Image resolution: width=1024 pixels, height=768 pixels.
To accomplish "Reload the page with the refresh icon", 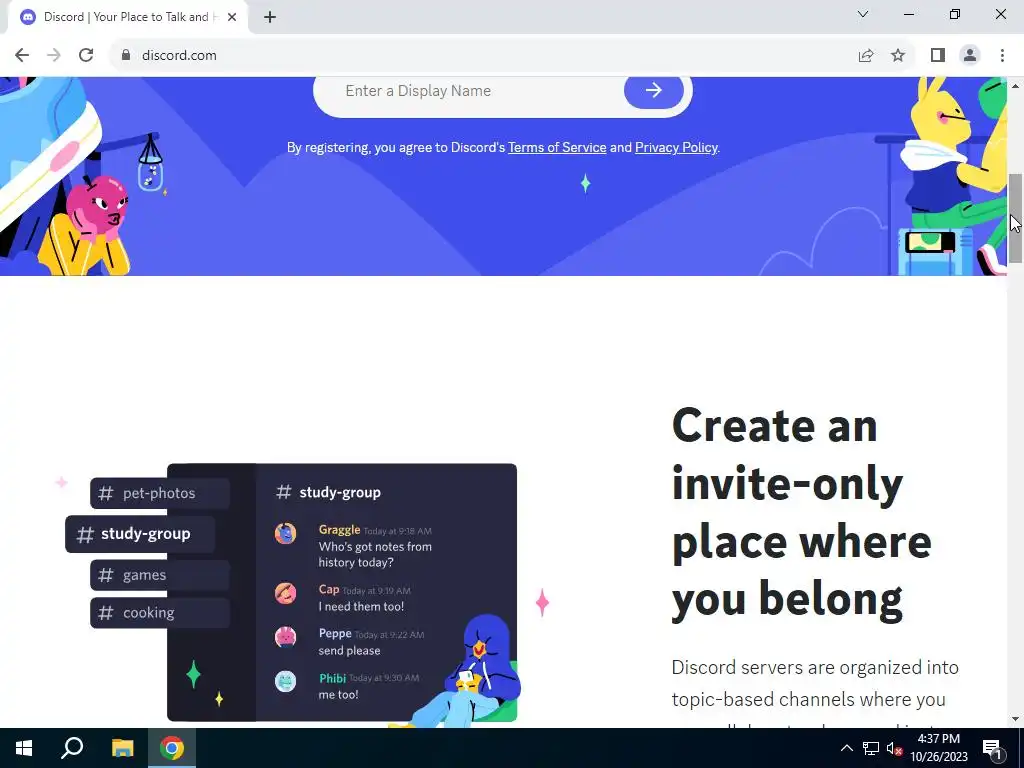I will coord(86,56).
